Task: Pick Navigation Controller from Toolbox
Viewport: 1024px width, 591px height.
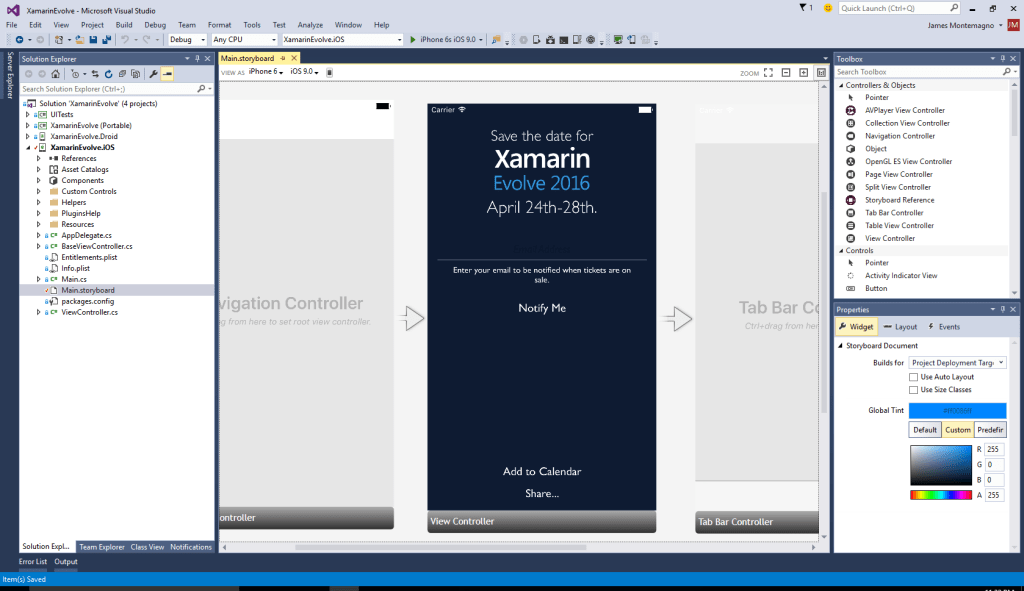Action: (x=900, y=136)
